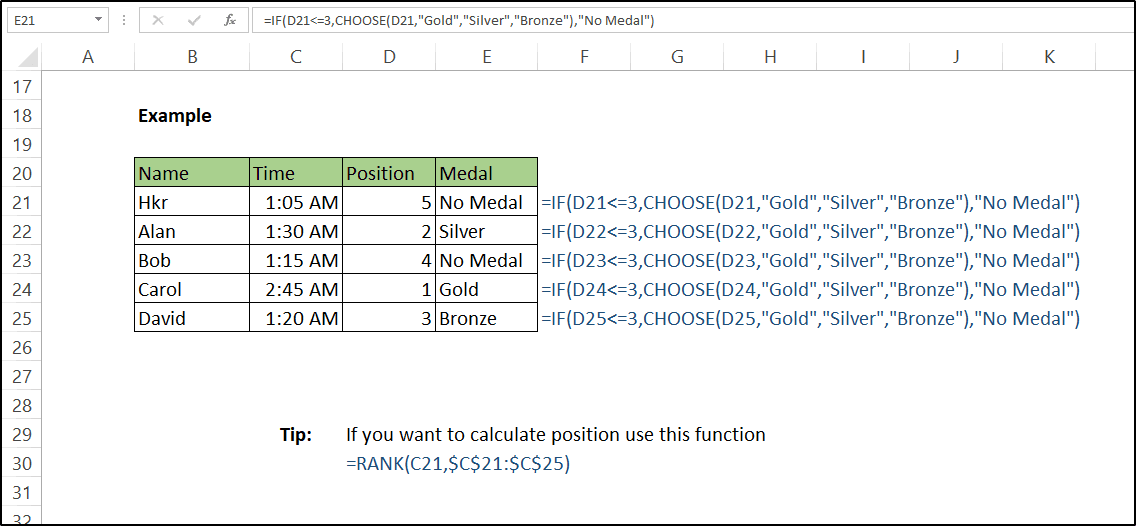The image size is (1136, 526).
Task: Select column F header
Action: (584, 57)
